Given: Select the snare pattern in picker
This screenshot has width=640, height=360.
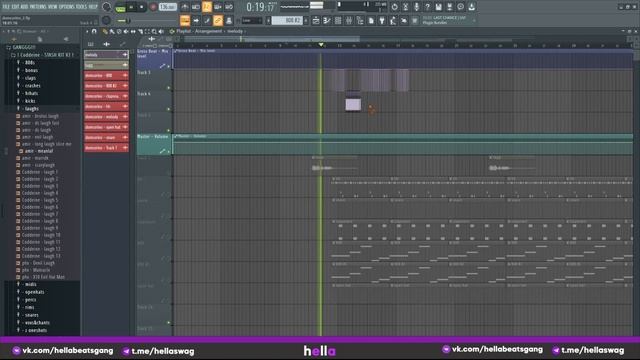Looking at the screenshot, I should [x=106, y=137].
